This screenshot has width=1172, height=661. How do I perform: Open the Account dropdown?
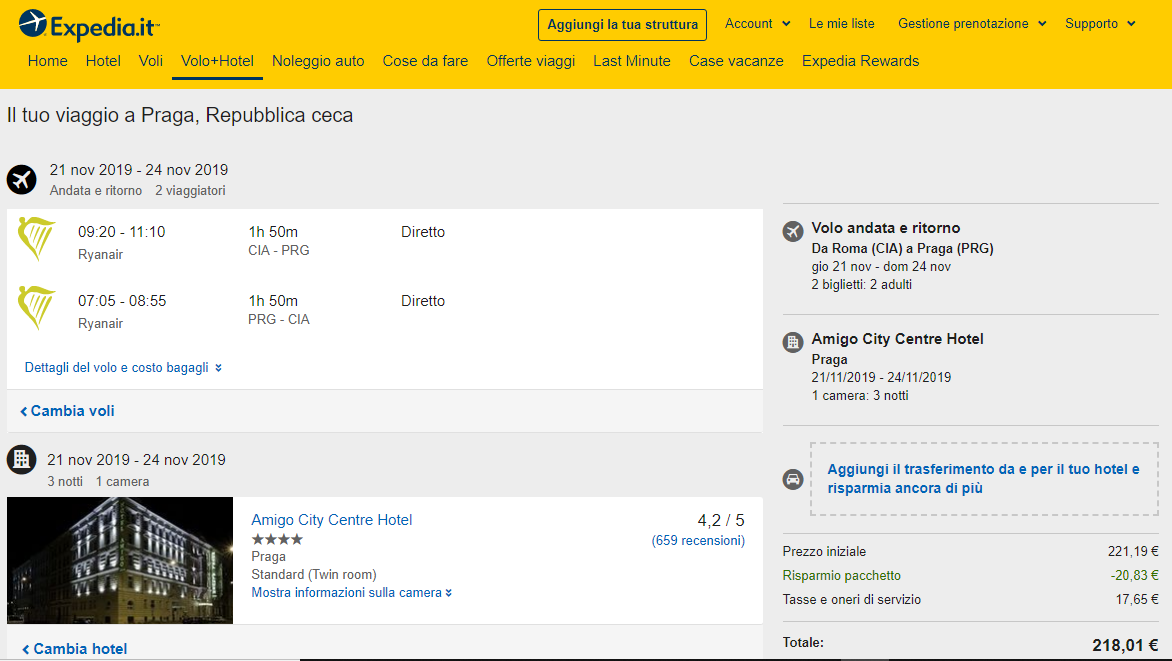757,24
